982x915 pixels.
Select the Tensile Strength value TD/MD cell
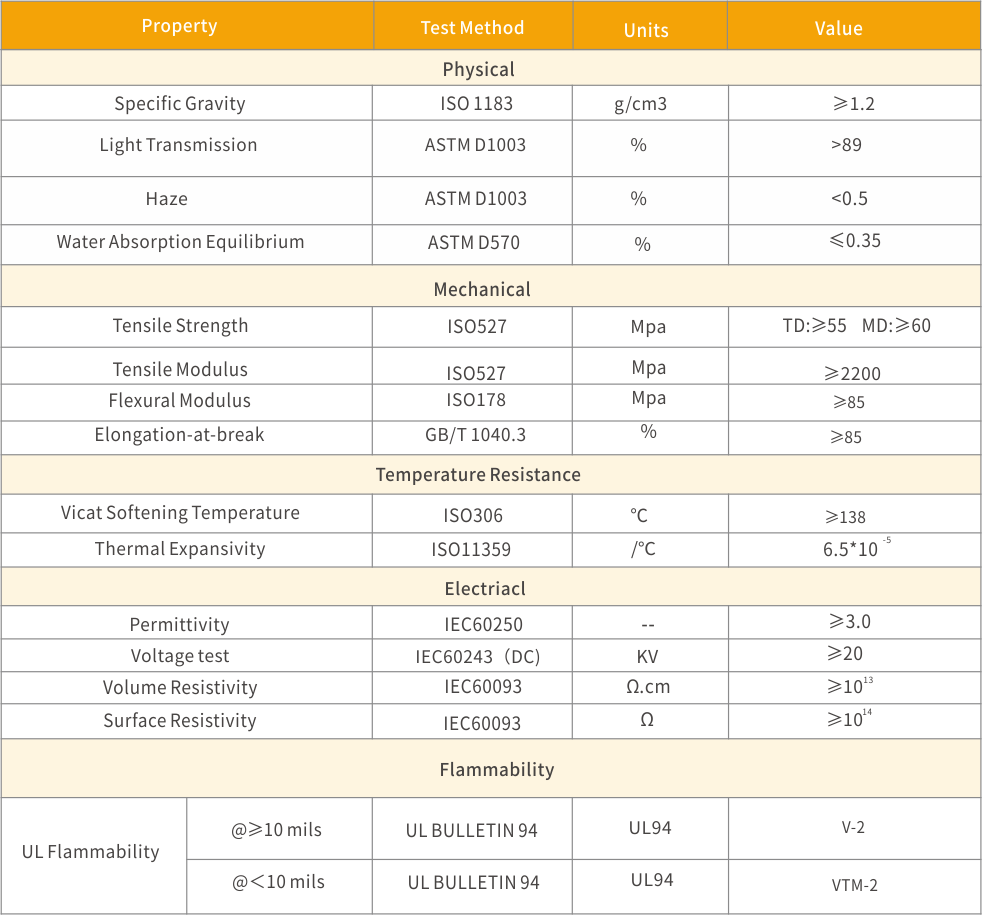click(856, 326)
